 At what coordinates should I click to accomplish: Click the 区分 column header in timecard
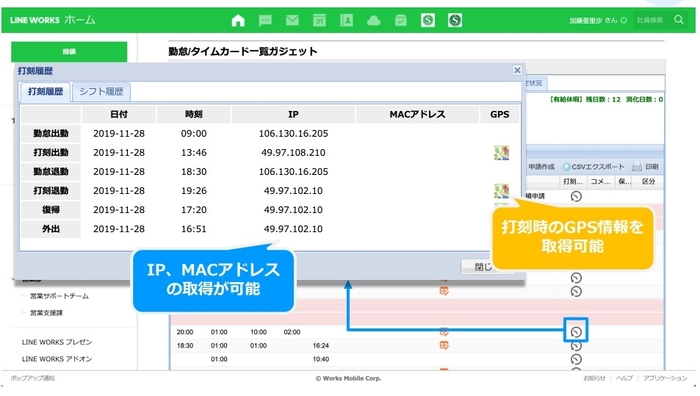coord(648,181)
